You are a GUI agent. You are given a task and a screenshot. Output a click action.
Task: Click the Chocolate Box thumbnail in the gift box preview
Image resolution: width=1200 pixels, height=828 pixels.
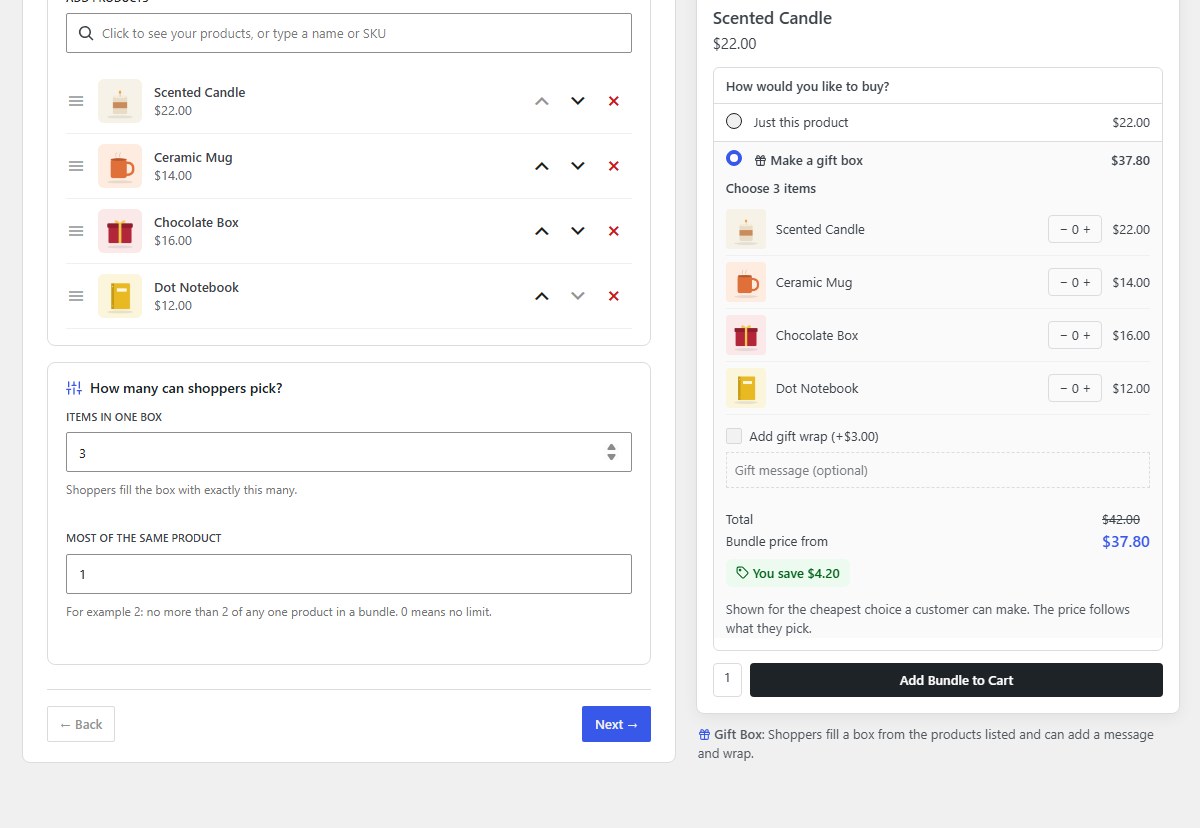746,335
